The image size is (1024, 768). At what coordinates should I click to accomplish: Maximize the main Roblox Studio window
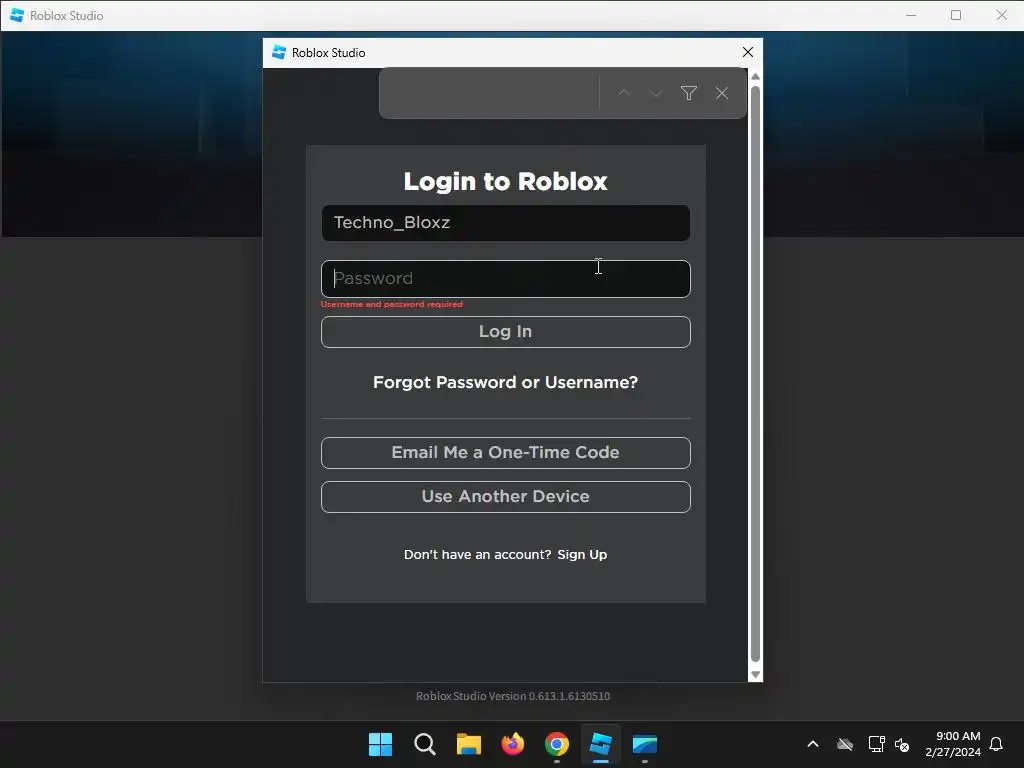(956, 15)
